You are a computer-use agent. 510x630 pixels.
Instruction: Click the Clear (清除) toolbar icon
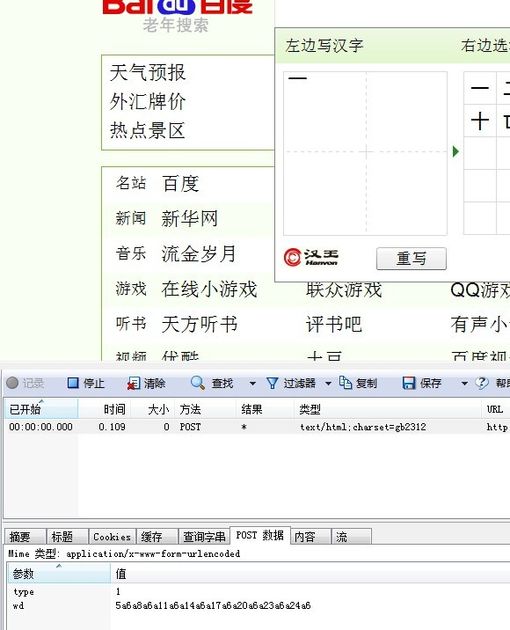pyautogui.click(x=133, y=383)
